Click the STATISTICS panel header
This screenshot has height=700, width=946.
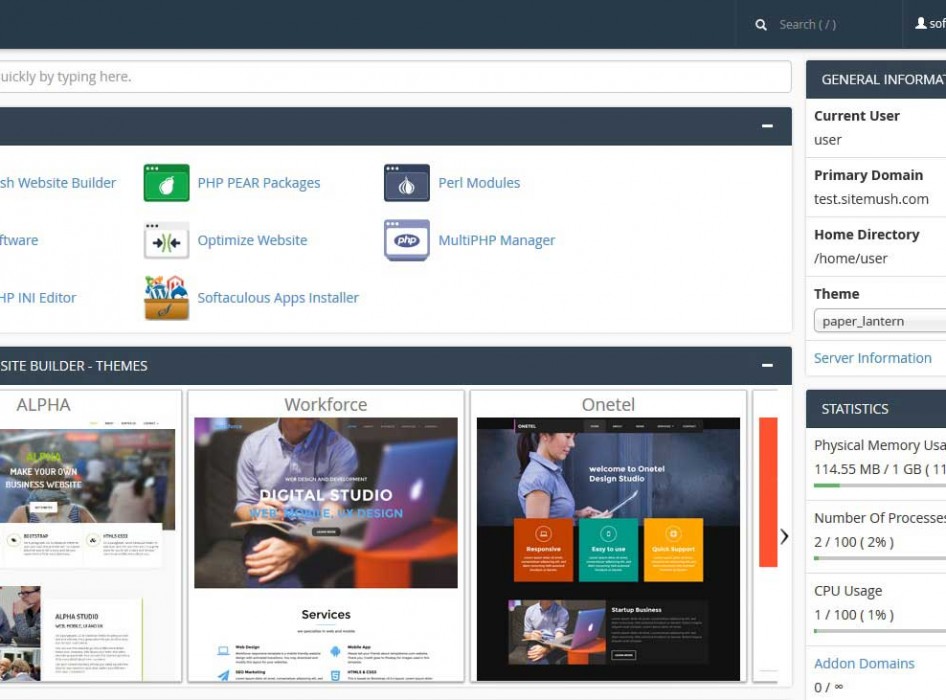(x=876, y=409)
